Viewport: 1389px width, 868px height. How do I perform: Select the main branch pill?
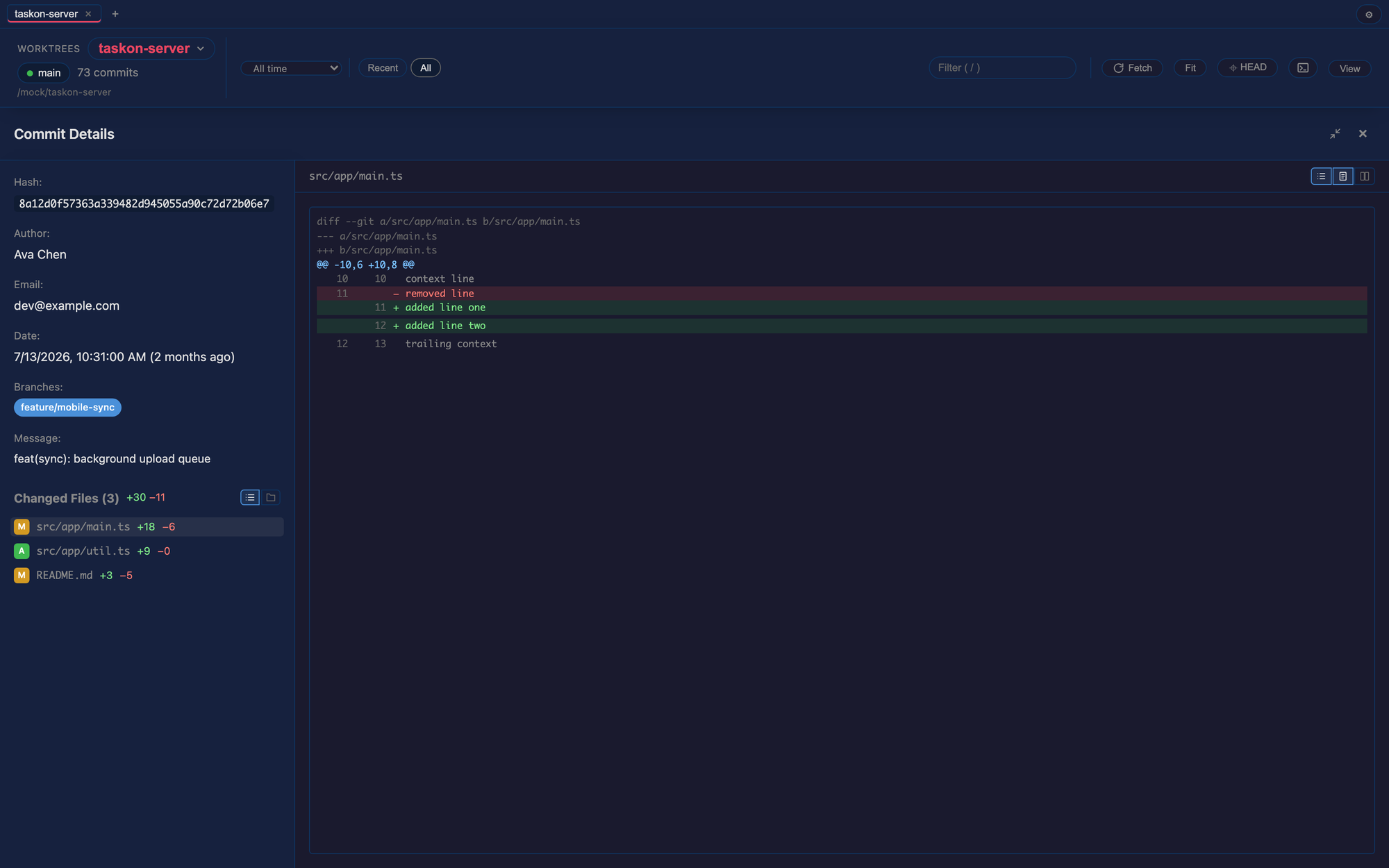[43, 73]
